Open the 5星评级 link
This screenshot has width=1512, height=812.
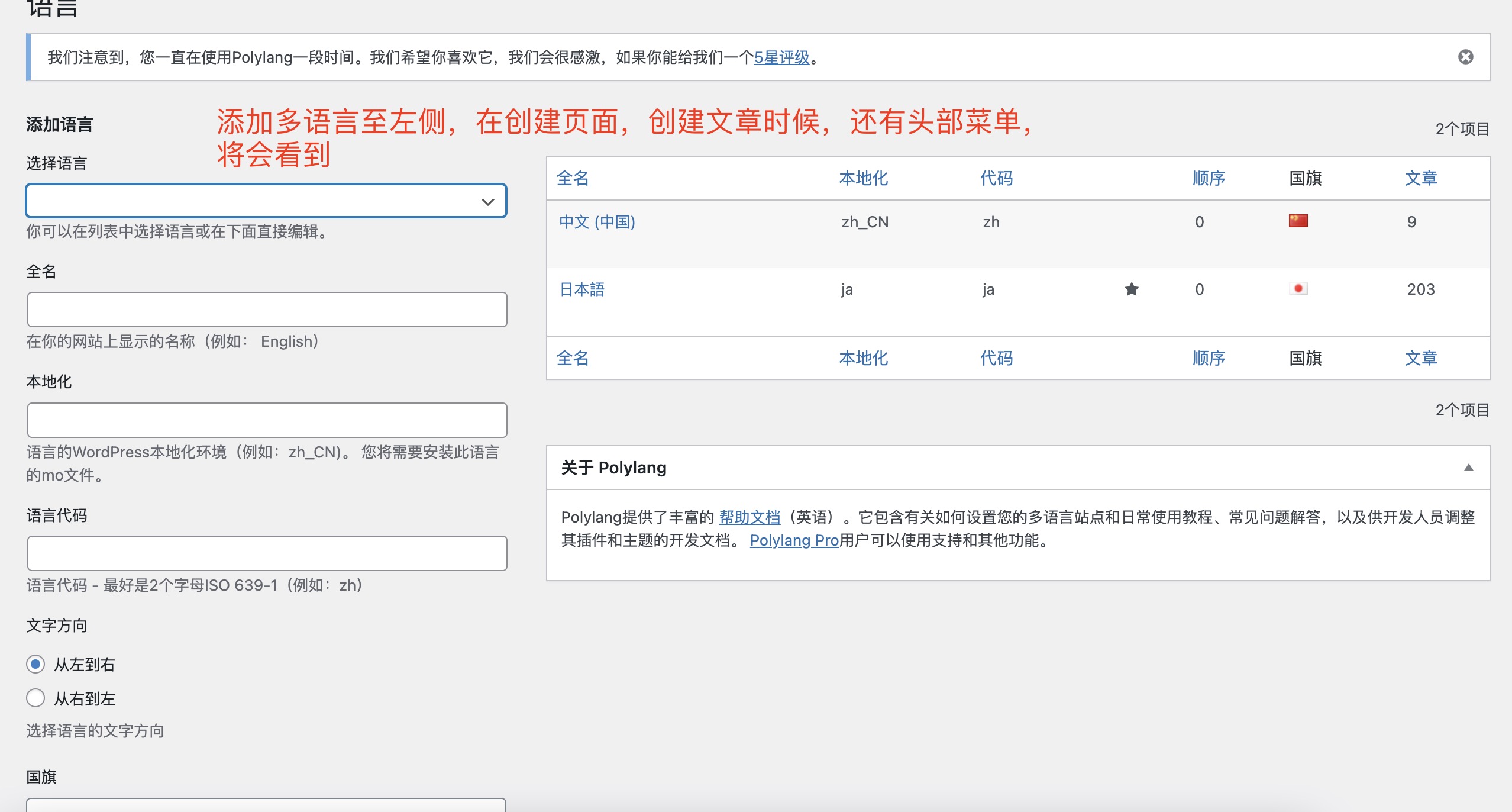781,57
